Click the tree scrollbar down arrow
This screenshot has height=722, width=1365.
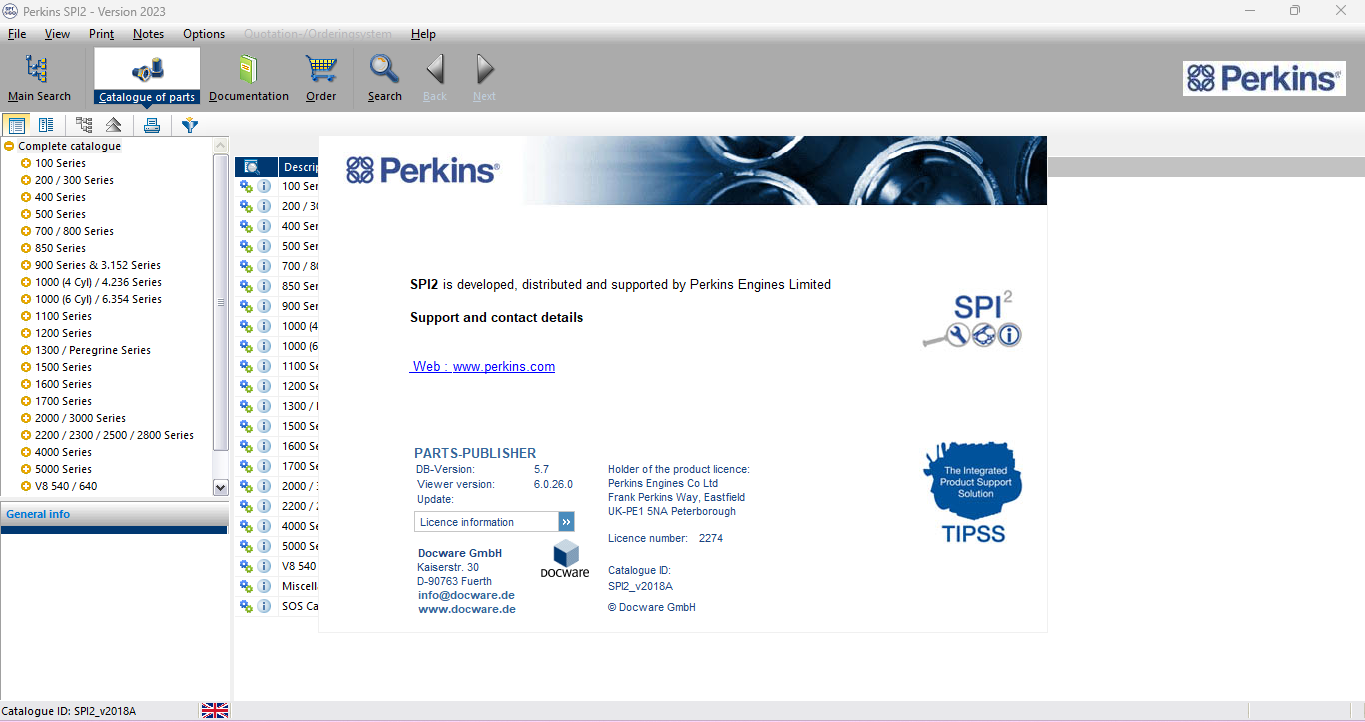click(221, 487)
